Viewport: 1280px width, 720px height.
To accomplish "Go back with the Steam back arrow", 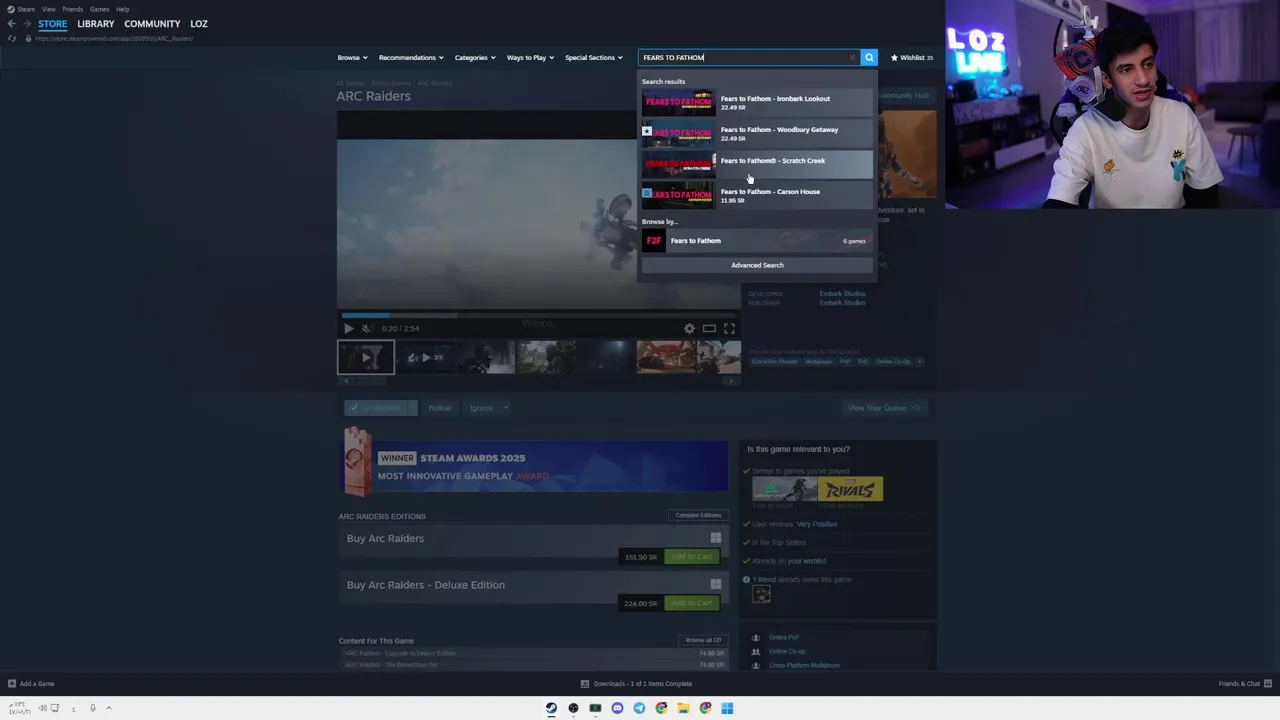I will tap(12, 24).
